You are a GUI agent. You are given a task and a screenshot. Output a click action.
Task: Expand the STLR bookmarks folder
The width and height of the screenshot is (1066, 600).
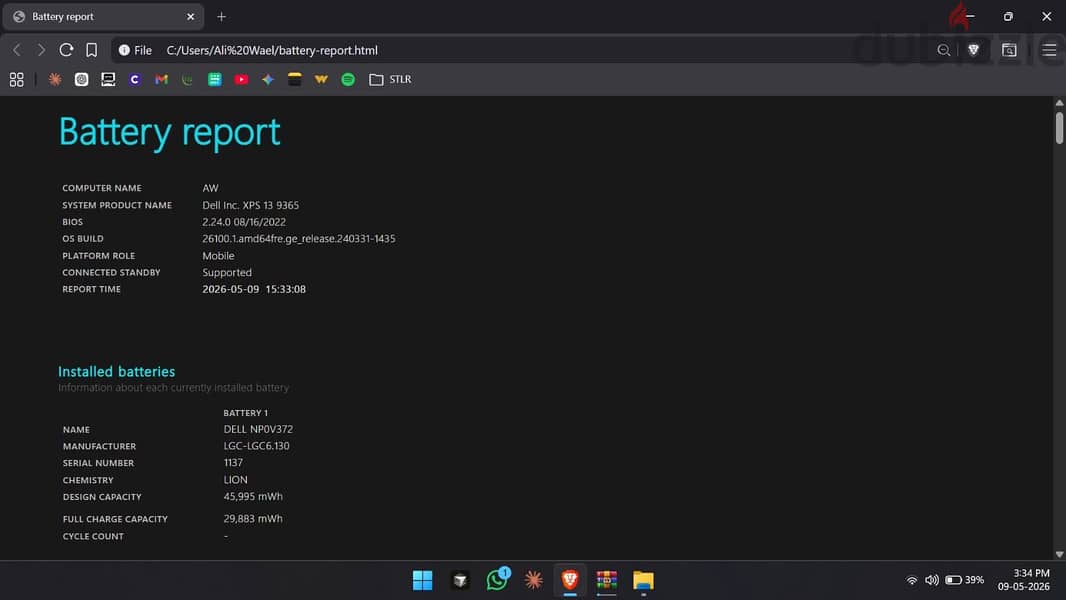click(x=390, y=80)
